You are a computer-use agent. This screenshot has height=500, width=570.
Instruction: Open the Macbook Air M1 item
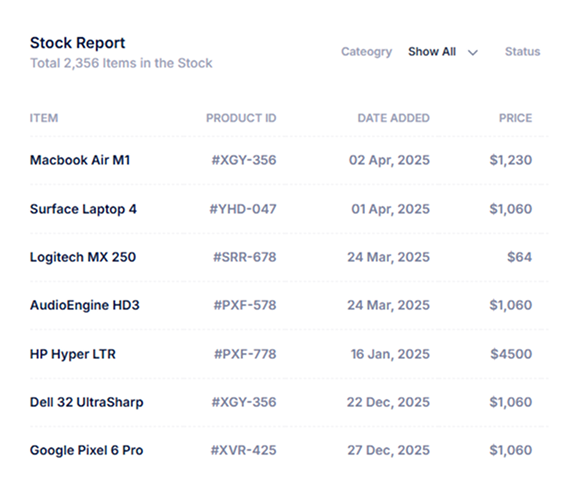pyautogui.click(x=80, y=160)
